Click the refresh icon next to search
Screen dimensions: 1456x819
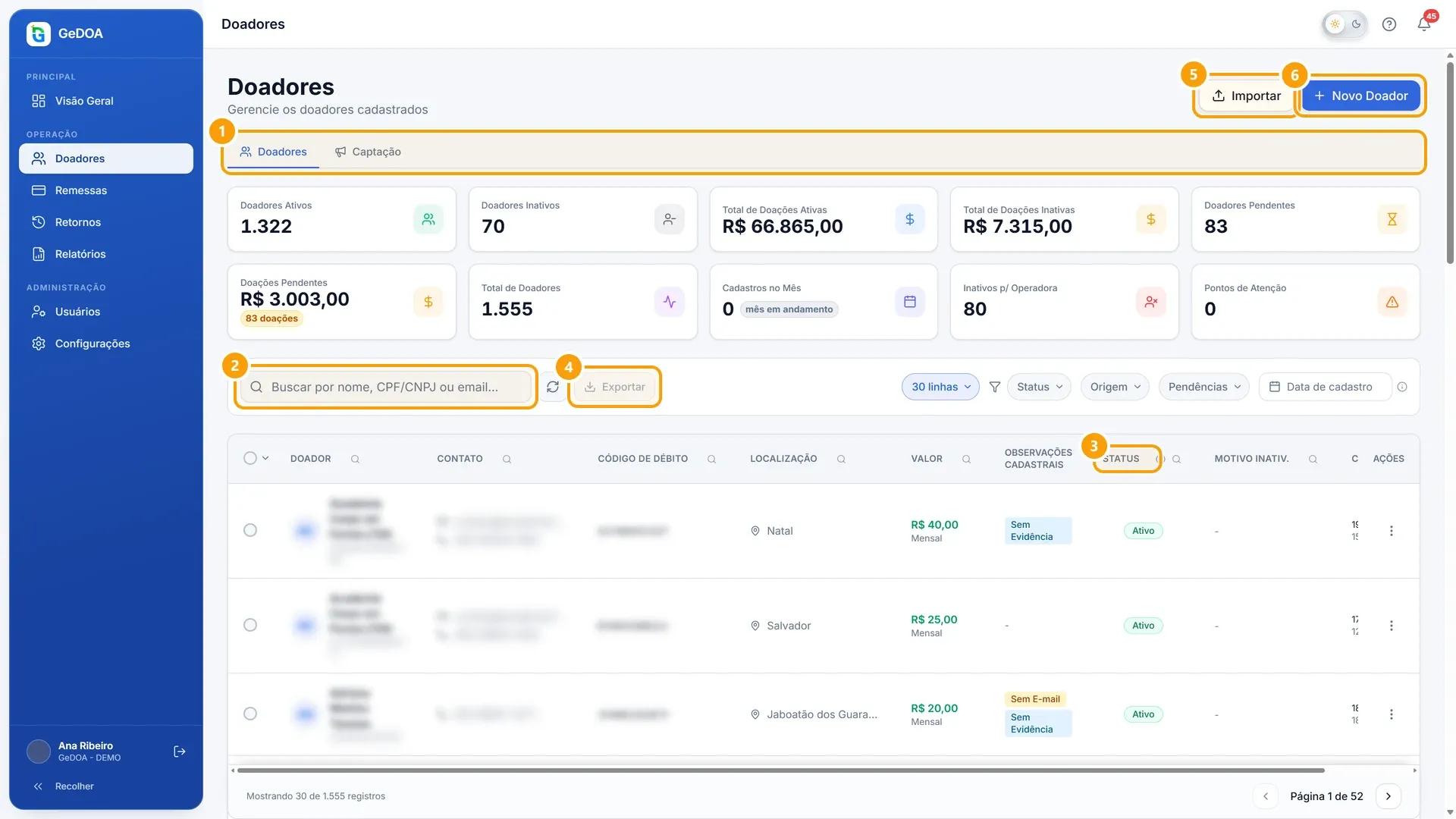[553, 387]
